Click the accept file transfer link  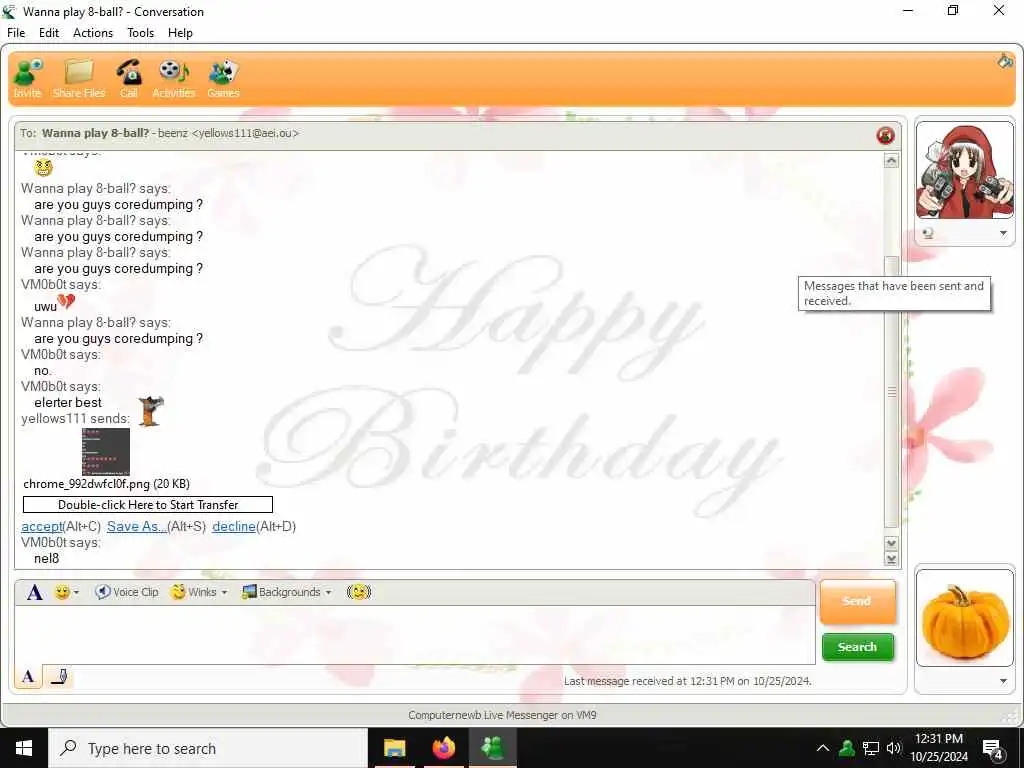coord(42,526)
